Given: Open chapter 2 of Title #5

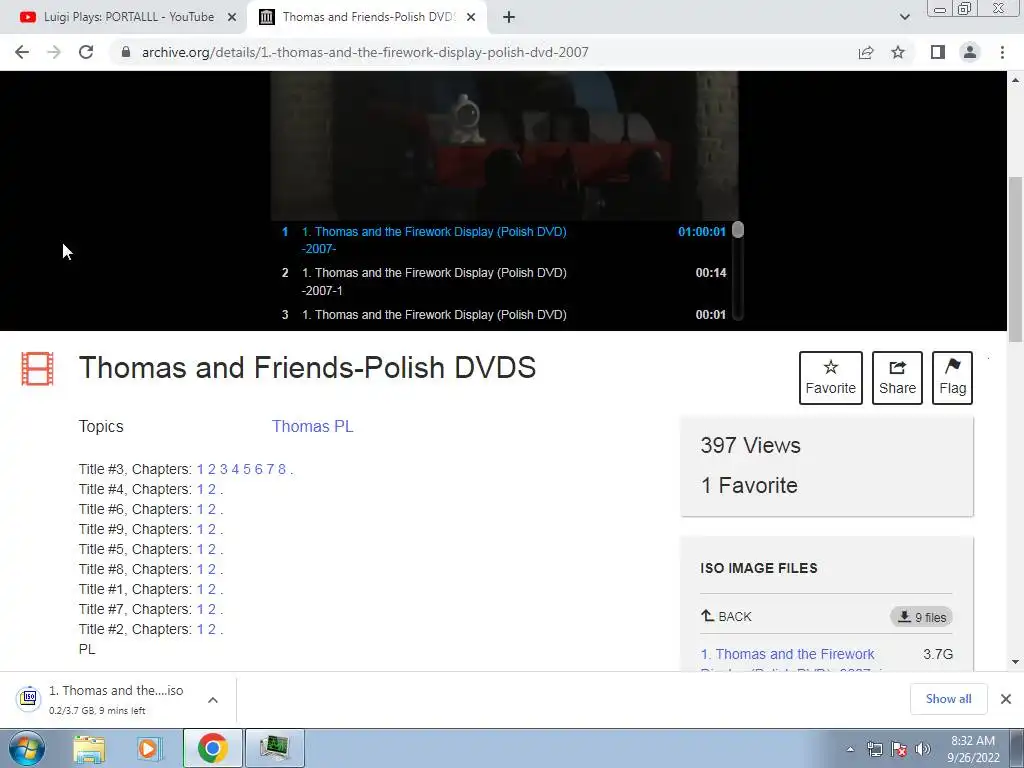Looking at the screenshot, I should point(212,549).
